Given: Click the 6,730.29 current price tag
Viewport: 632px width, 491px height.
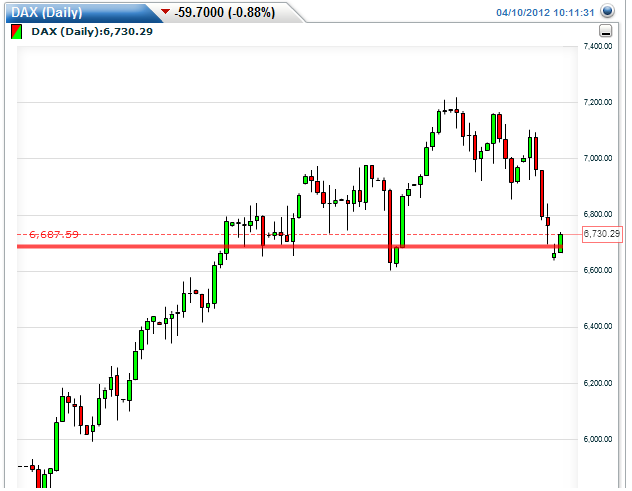Looking at the screenshot, I should click(602, 234).
